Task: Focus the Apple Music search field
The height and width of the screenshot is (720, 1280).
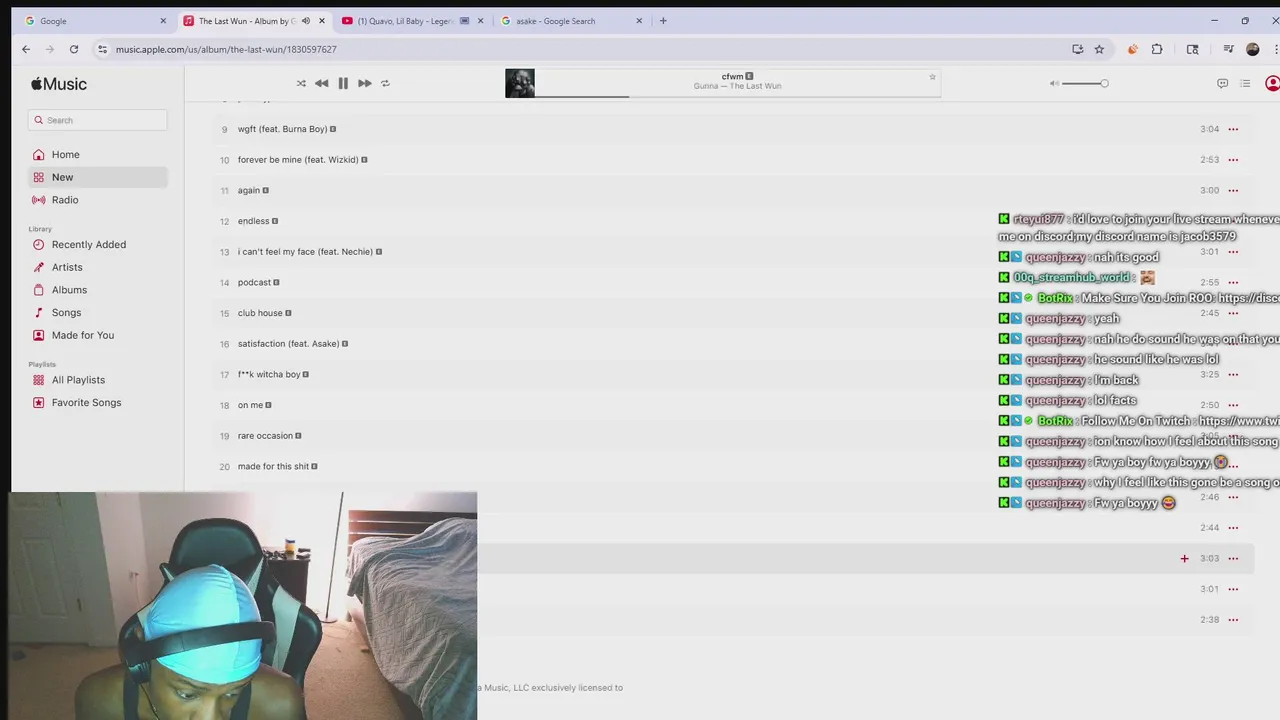Action: [x=98, y=120]
